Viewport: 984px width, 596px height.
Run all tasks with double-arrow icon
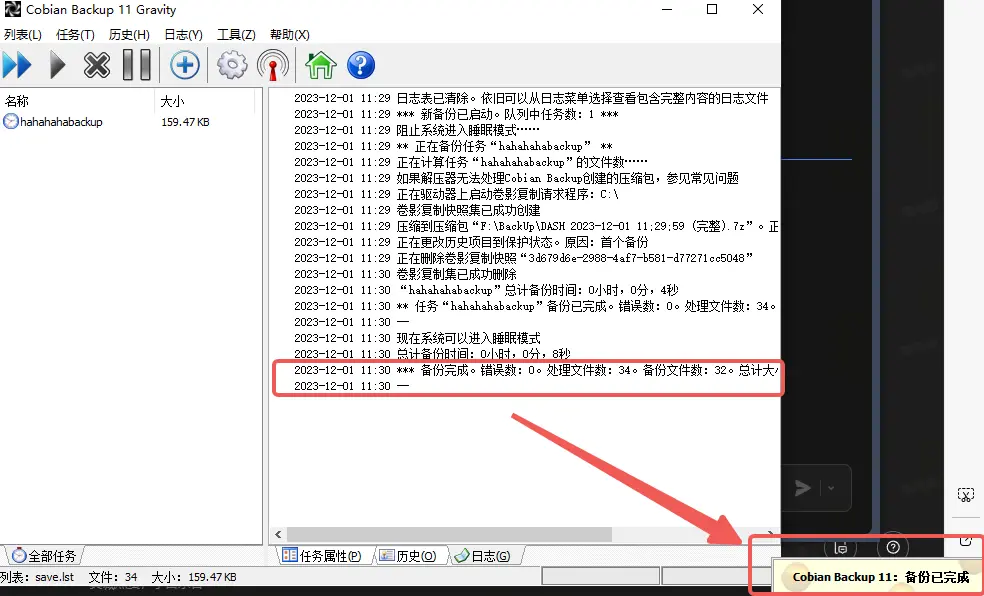(17, 65)
